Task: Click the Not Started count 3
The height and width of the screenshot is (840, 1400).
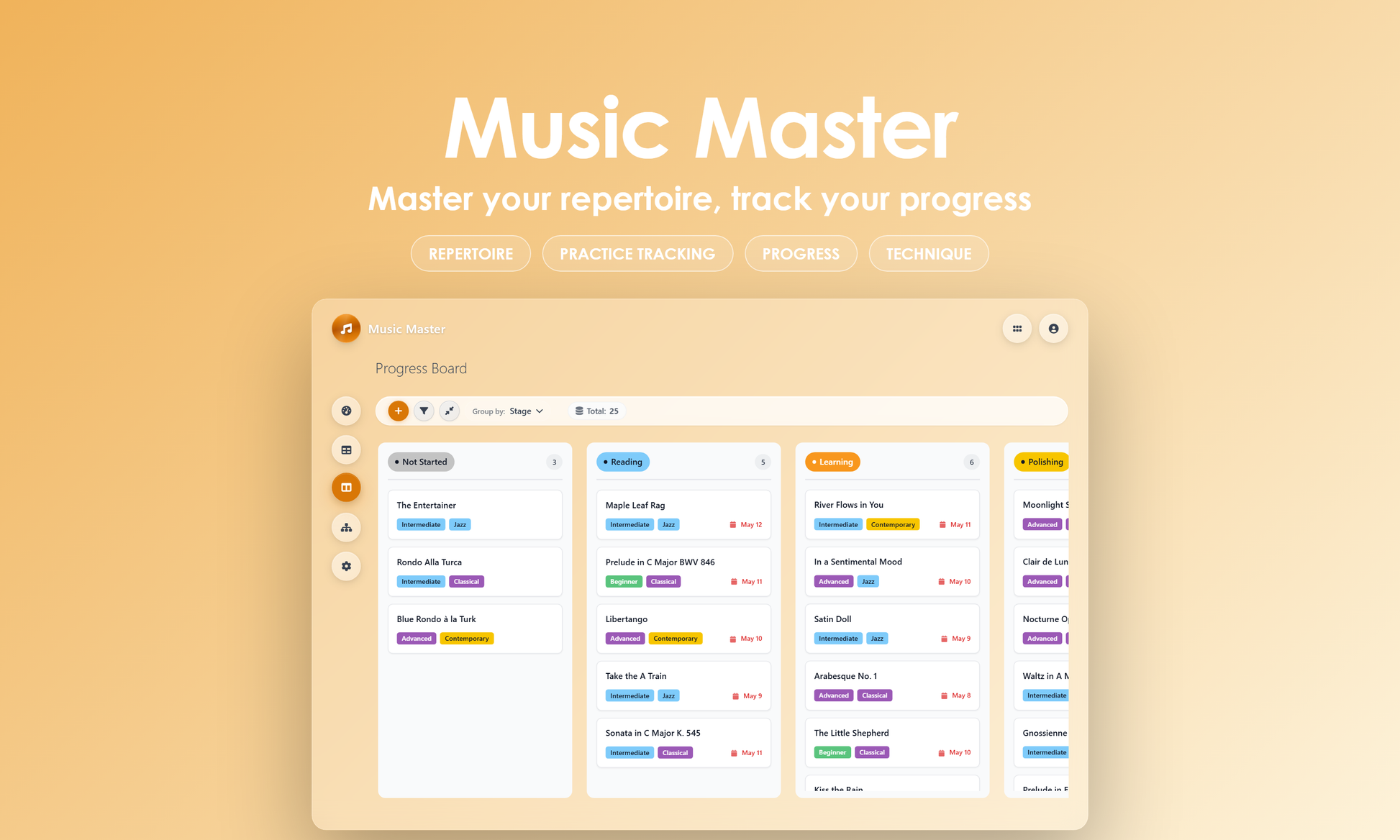Action: 554,462
